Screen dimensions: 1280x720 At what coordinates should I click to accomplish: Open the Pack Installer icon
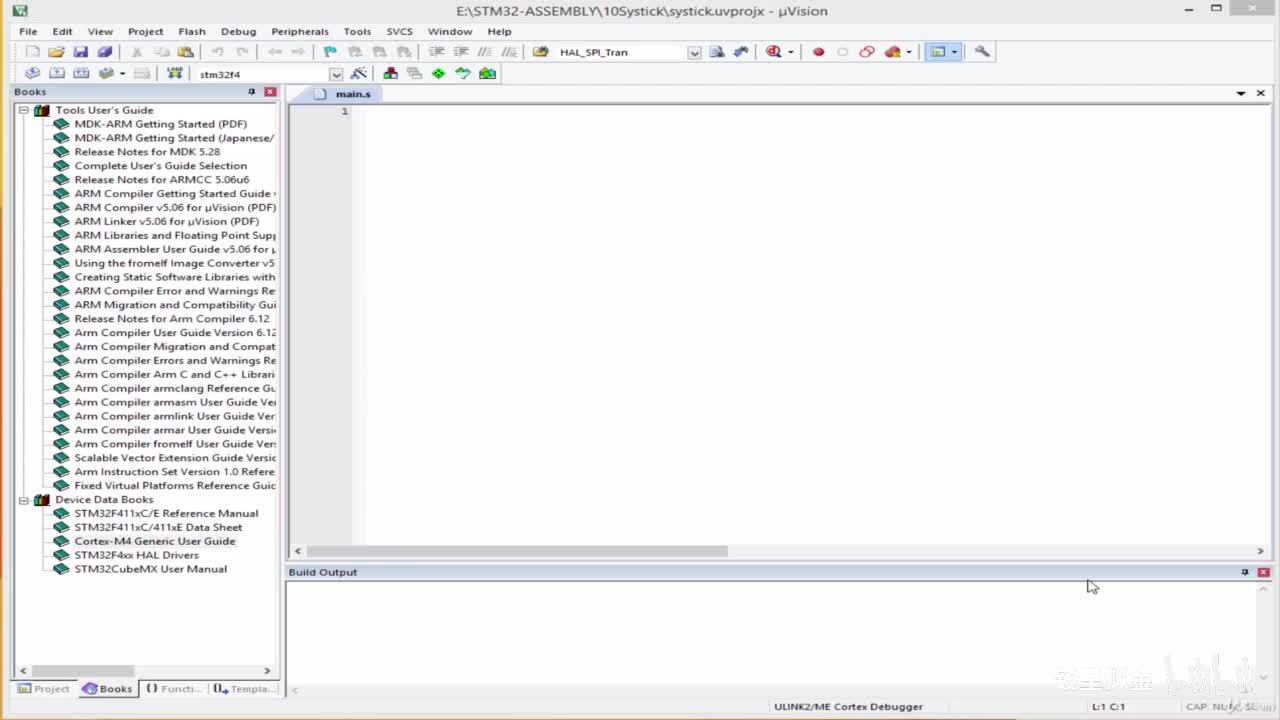click(487, 74)
